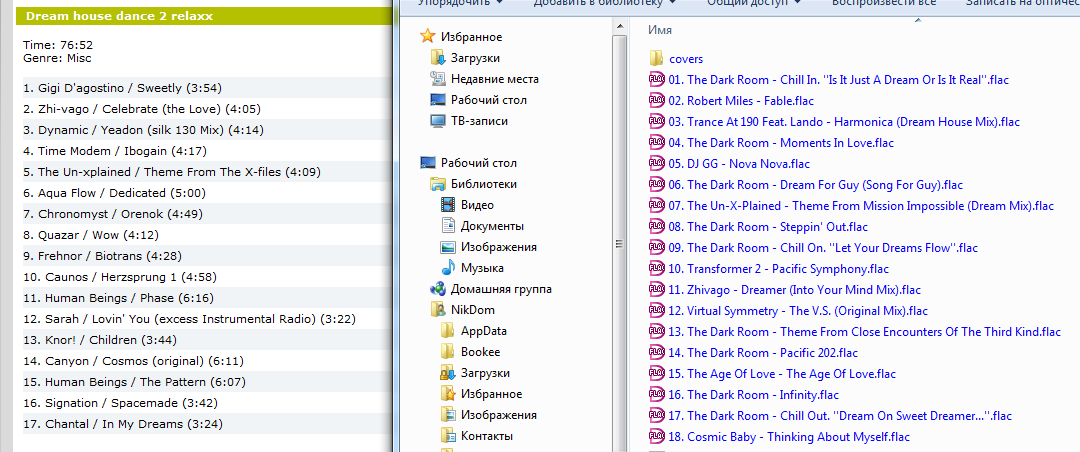Click the Избранное star icon
The height and width of the screenshot is (452, 1080).
[x=428, y=37]
